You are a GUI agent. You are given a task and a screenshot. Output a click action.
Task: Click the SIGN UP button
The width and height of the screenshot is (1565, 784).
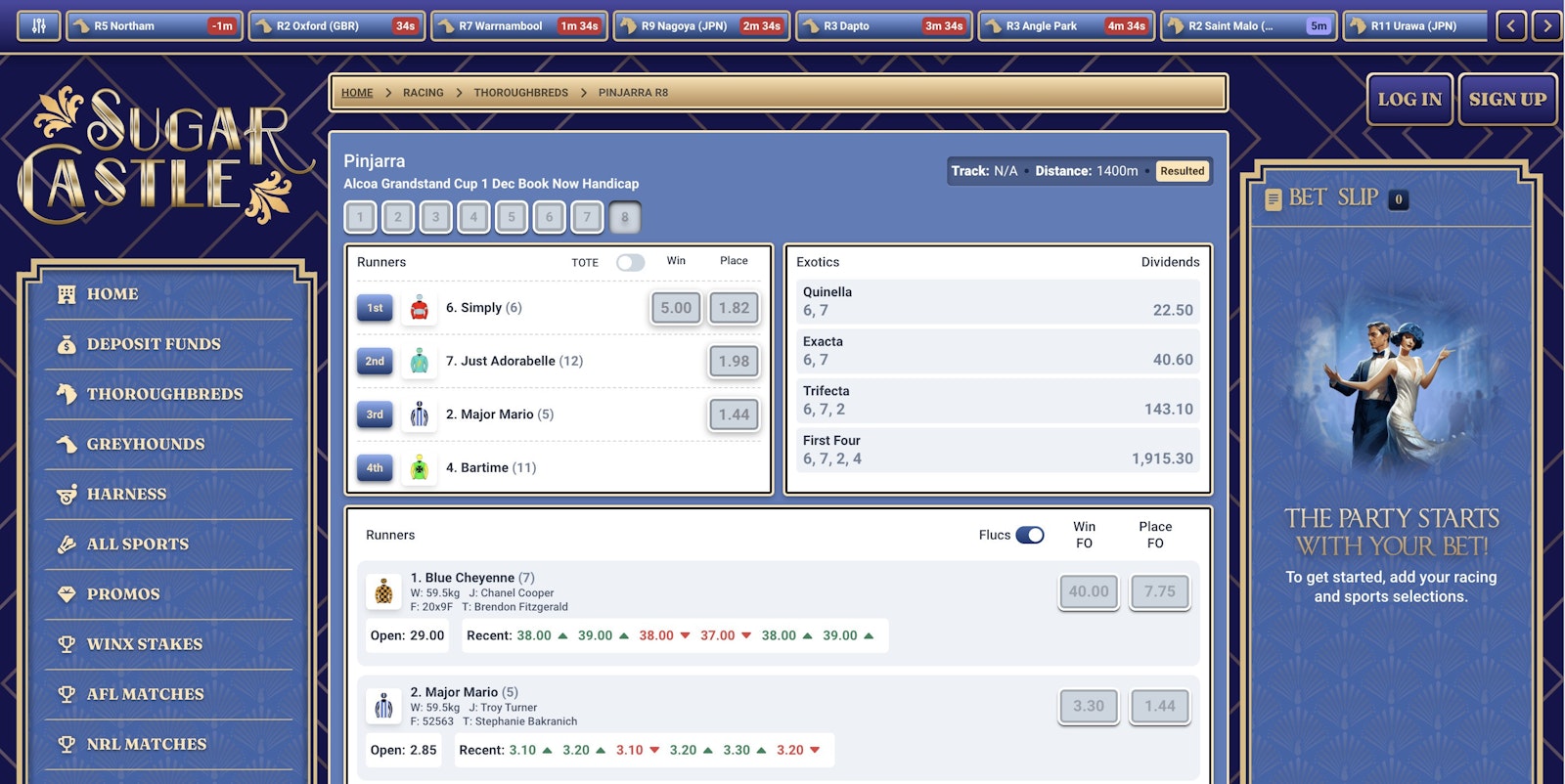[x=1507, y=100]
